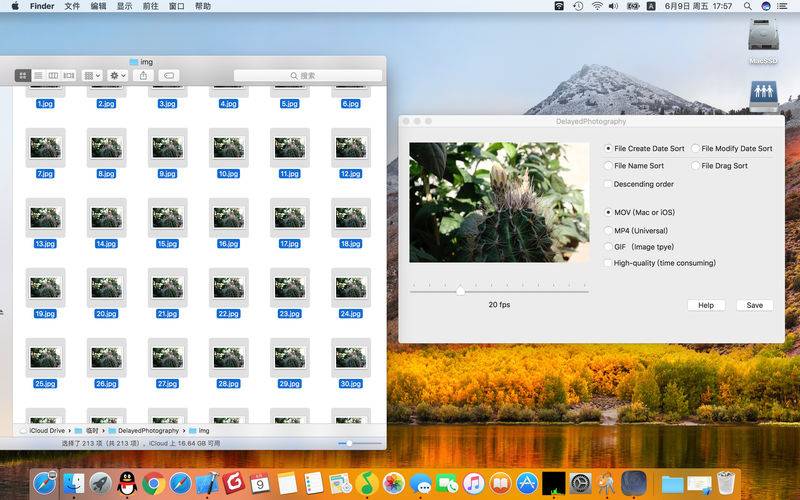Open the Trash in the Dock
This screenshot has height=500, width=800.
(x=726, y=483)
